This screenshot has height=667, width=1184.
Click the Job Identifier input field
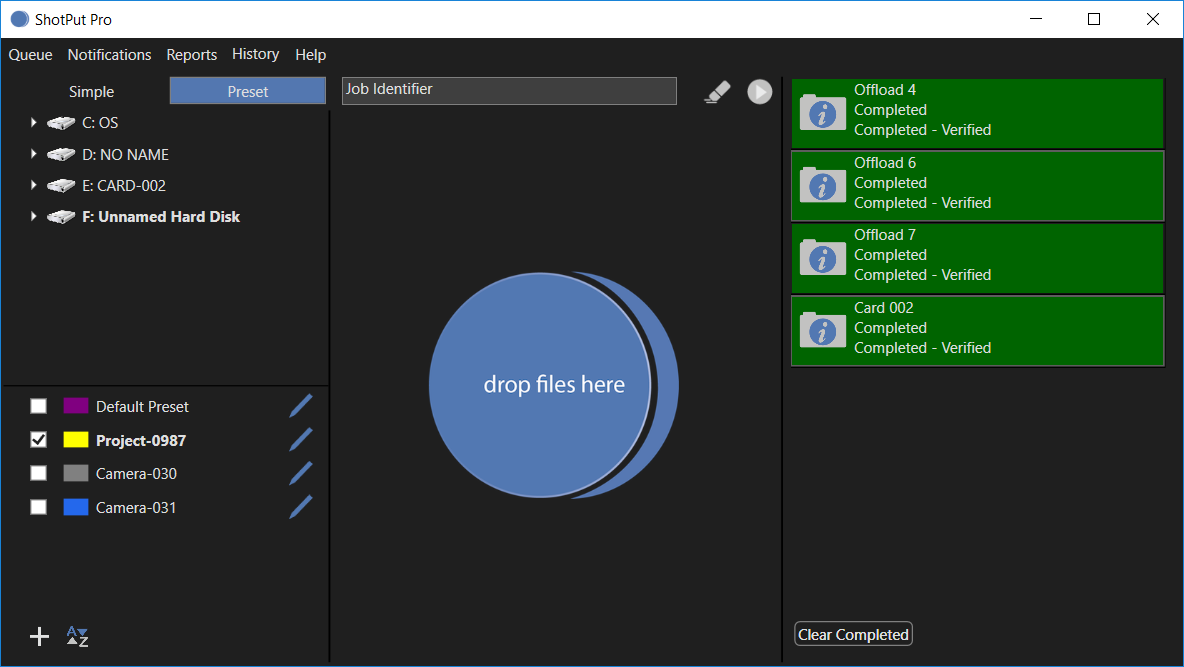point(508,91)
